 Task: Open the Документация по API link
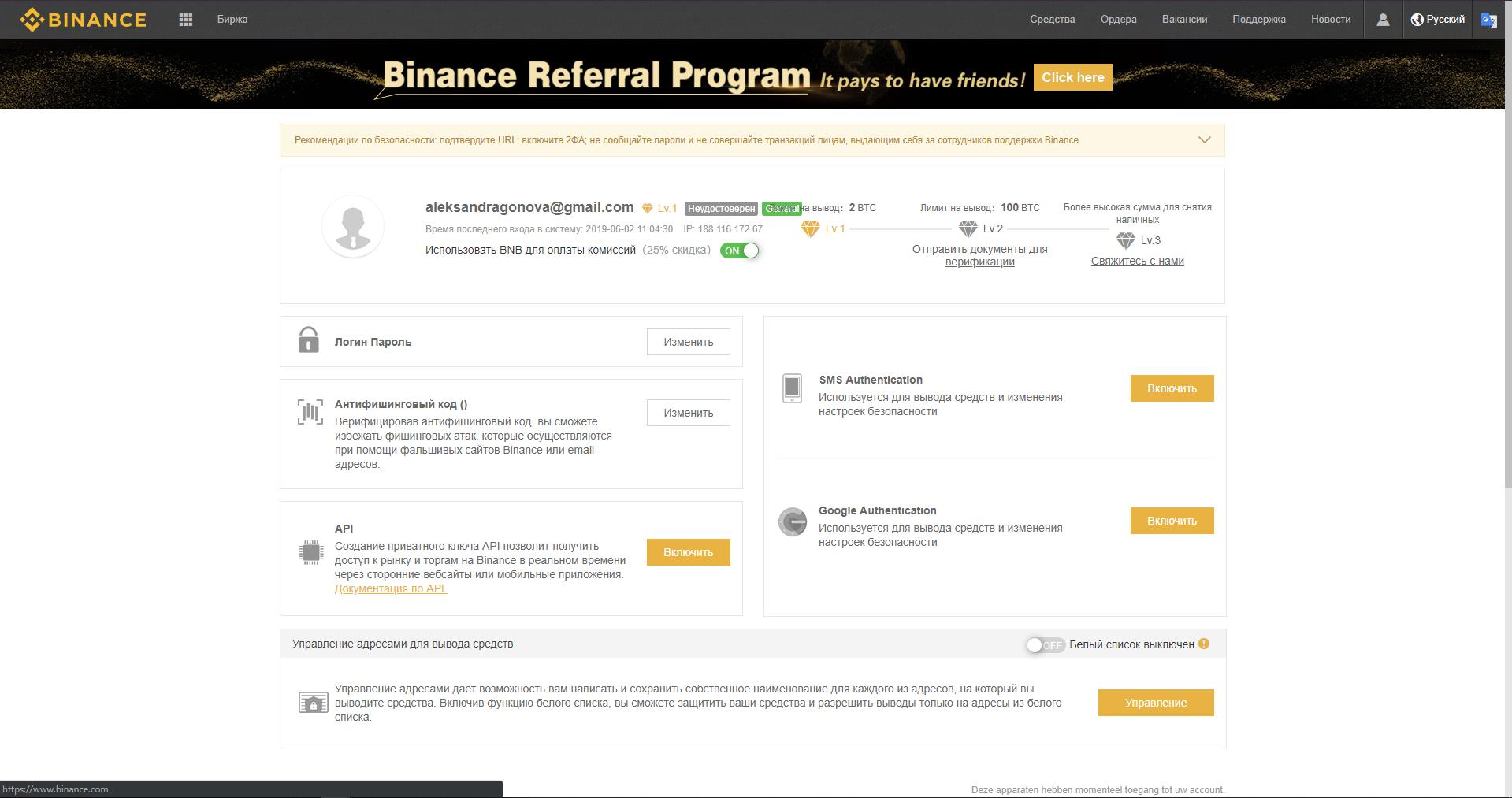[391, 588]
